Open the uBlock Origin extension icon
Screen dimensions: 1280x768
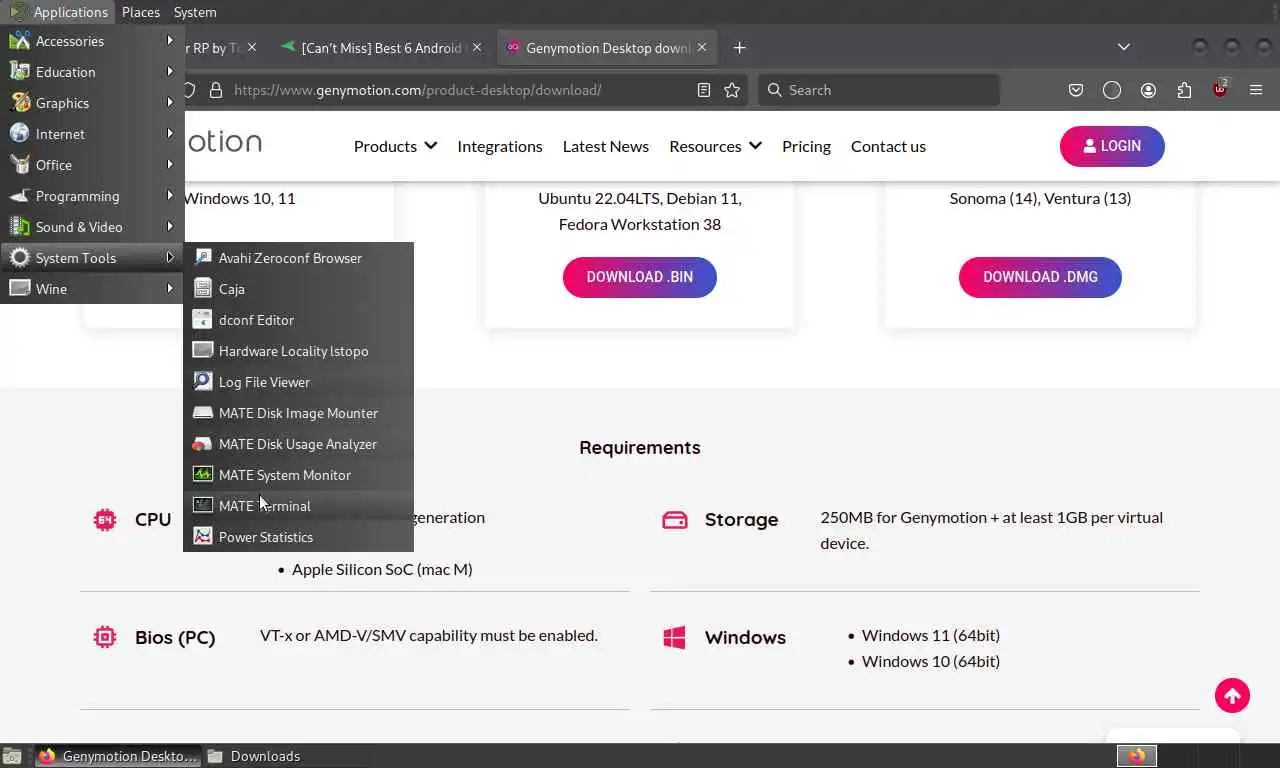pyautogui.click(x=1220, y=89)
